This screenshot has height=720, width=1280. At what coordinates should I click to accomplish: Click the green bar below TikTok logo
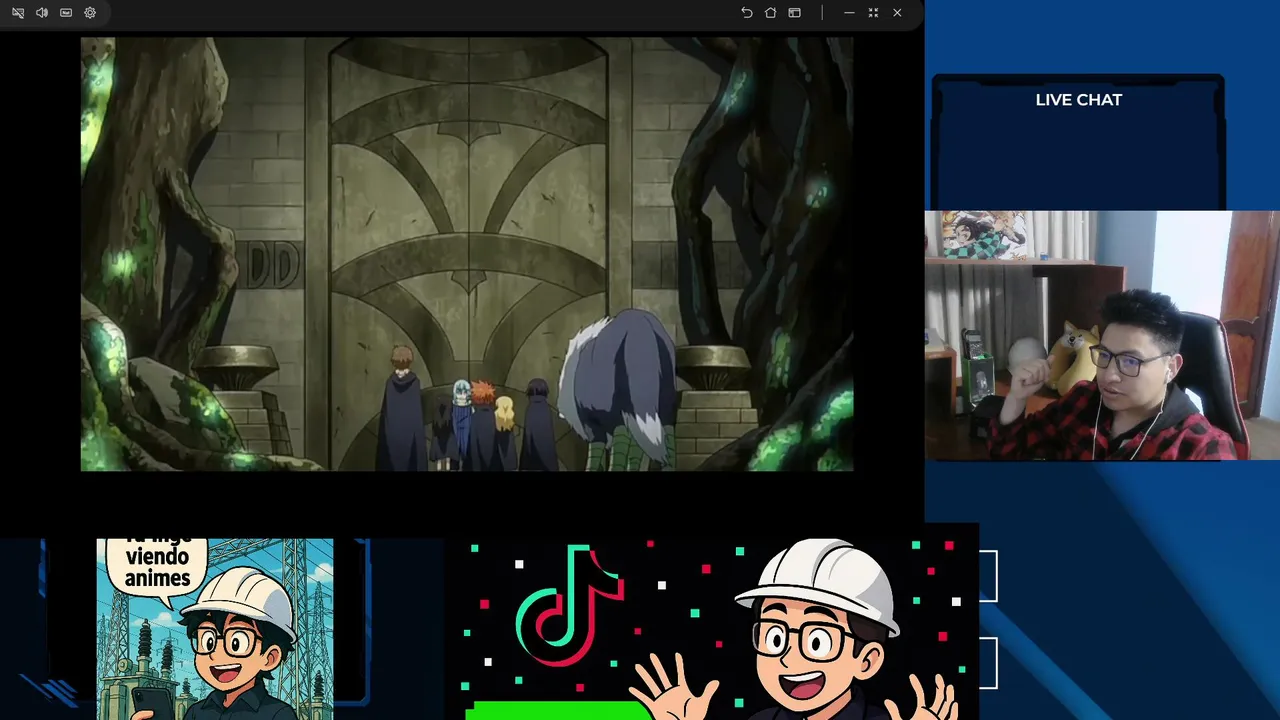(x=557, y=711)
